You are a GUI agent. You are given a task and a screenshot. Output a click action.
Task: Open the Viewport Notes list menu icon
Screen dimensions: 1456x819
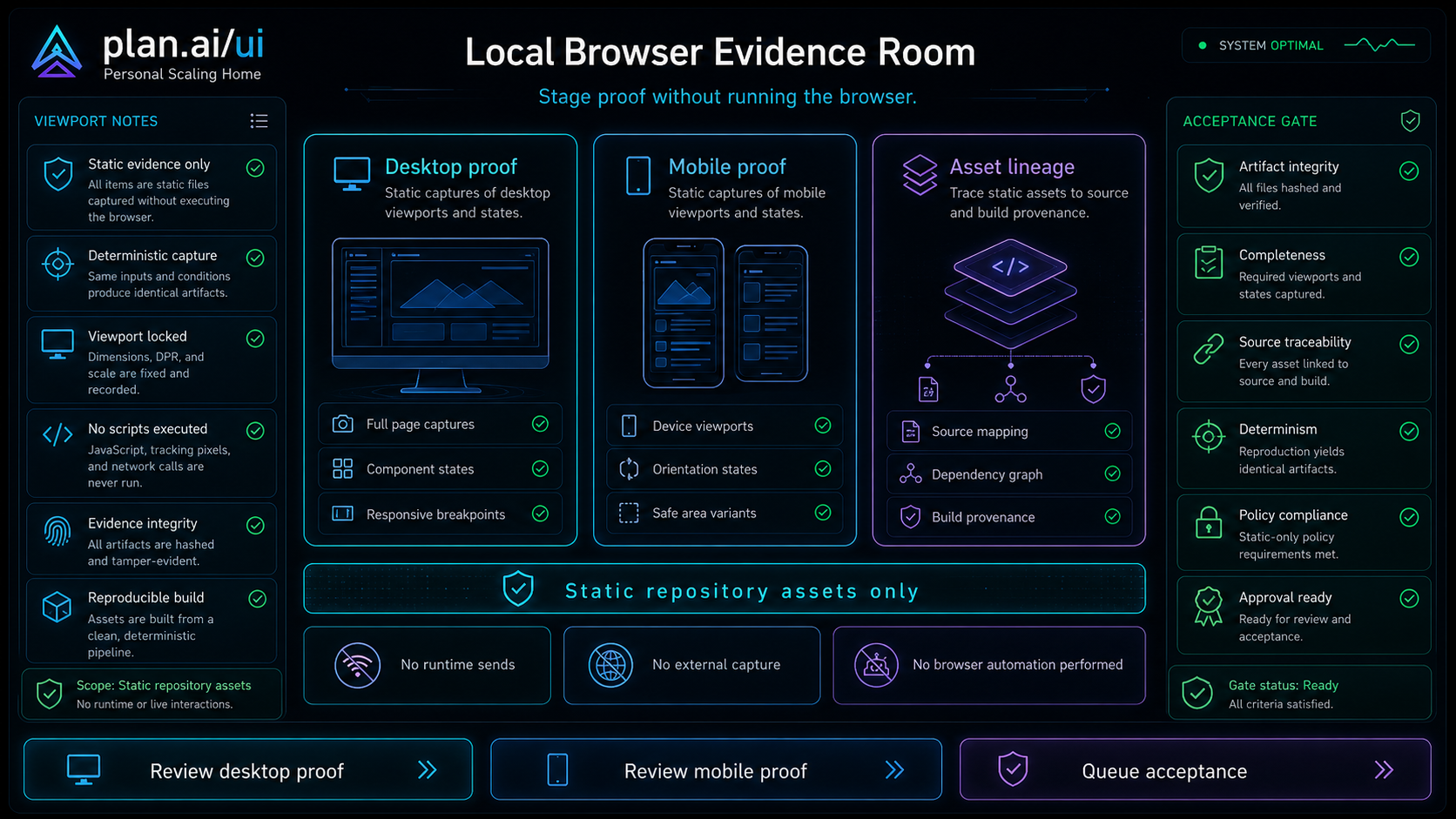[259, 121]
